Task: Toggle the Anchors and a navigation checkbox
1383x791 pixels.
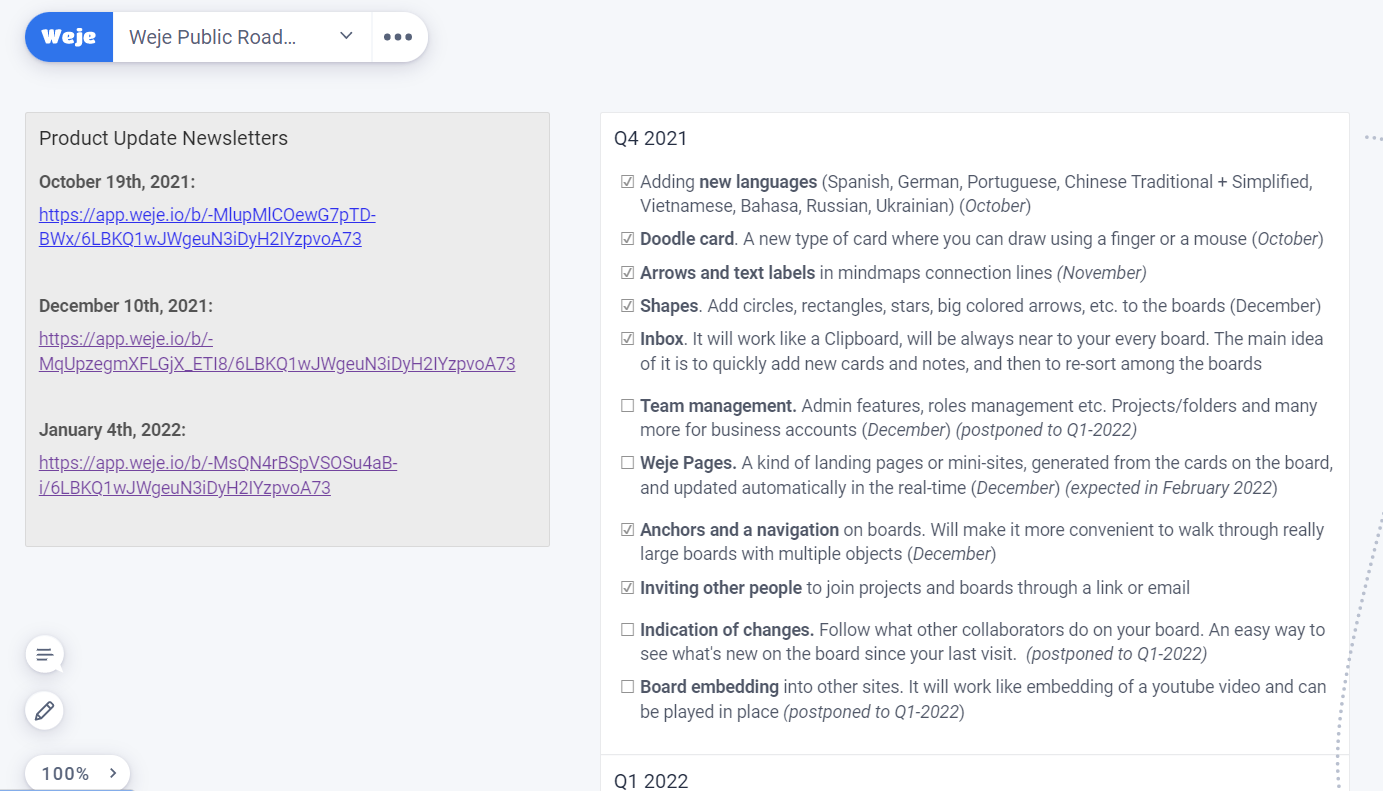Action: (627, 530)
